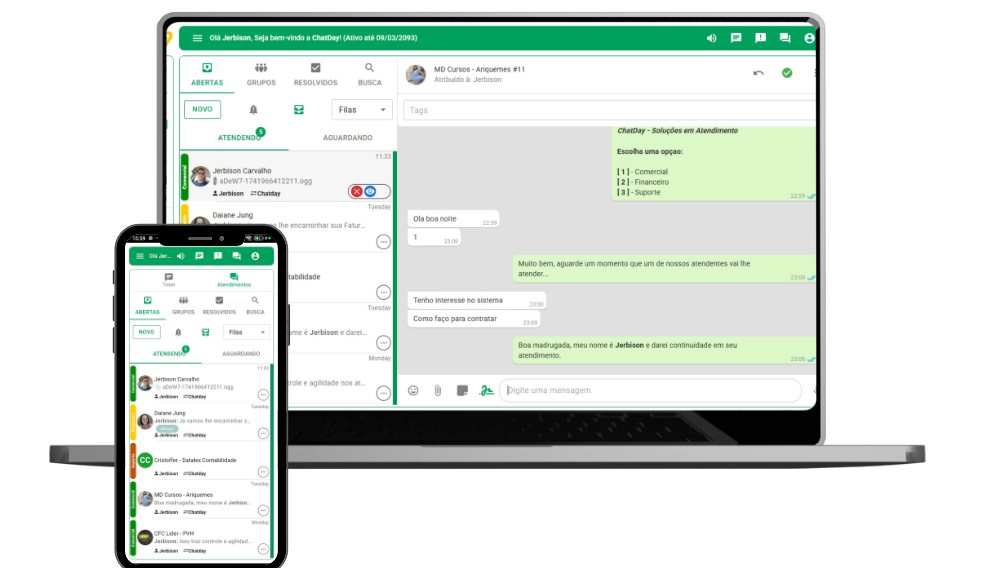The height and width of the screenshot is (568, 983).
Task: Toggle the eye icon on Jerbison Carvalho ticket
Action: [370, 191]
